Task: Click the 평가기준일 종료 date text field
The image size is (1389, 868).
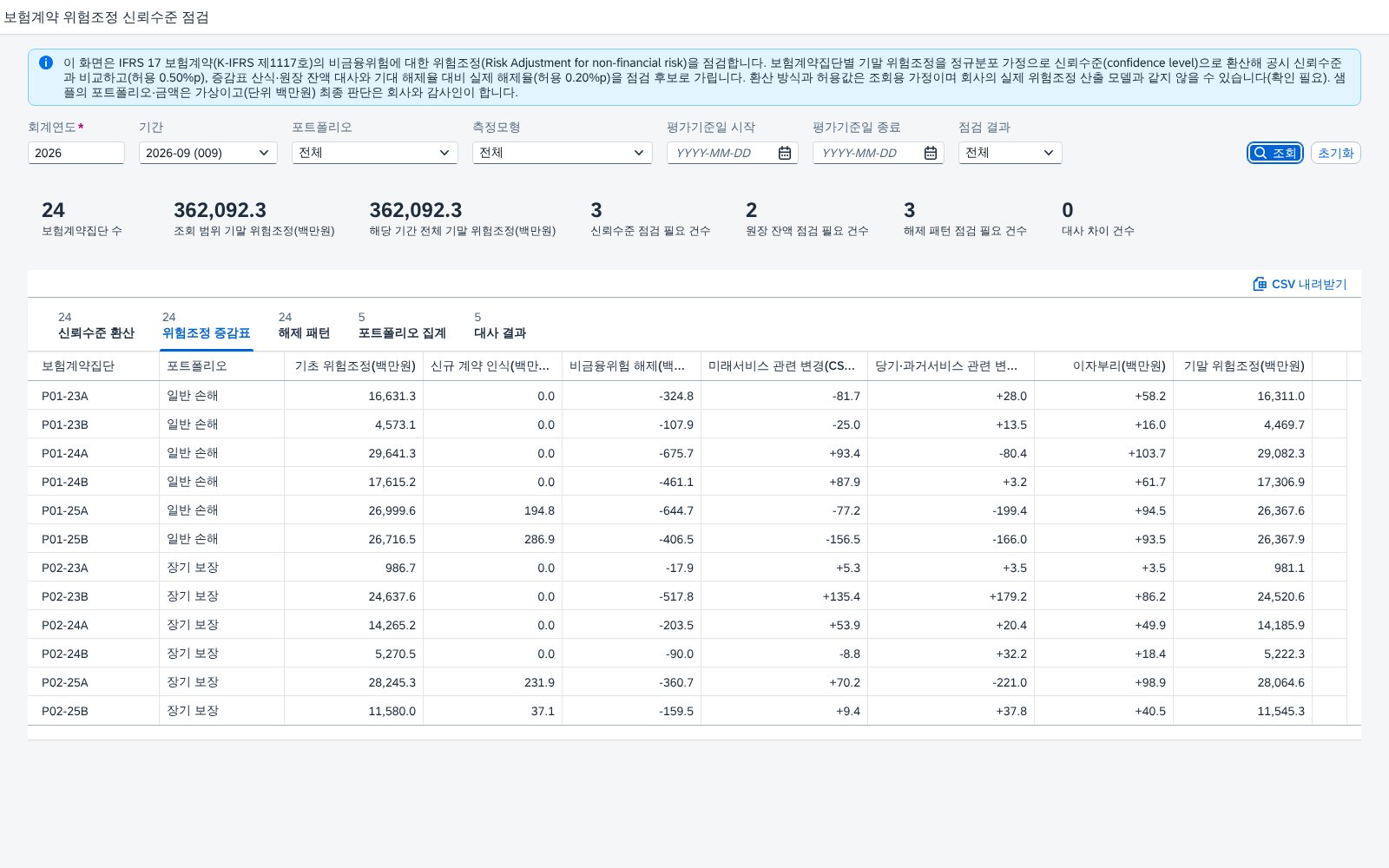Action: [868, 153]
